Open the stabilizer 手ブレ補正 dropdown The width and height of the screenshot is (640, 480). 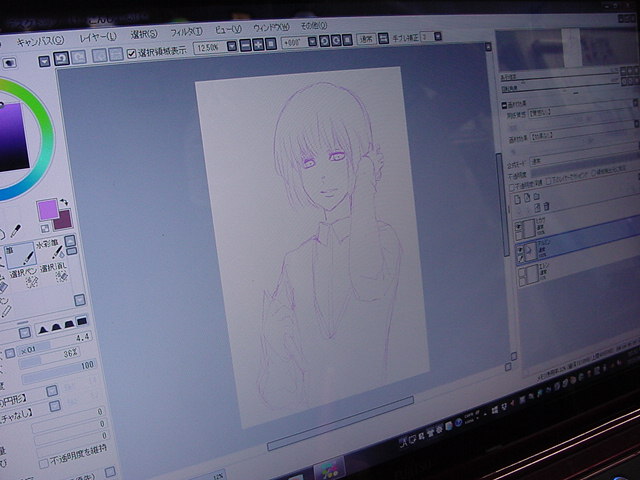point(438,36)
